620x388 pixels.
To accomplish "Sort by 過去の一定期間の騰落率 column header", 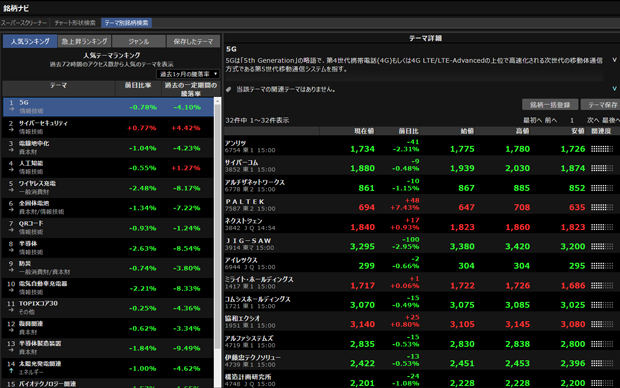I will pos(191,89).
